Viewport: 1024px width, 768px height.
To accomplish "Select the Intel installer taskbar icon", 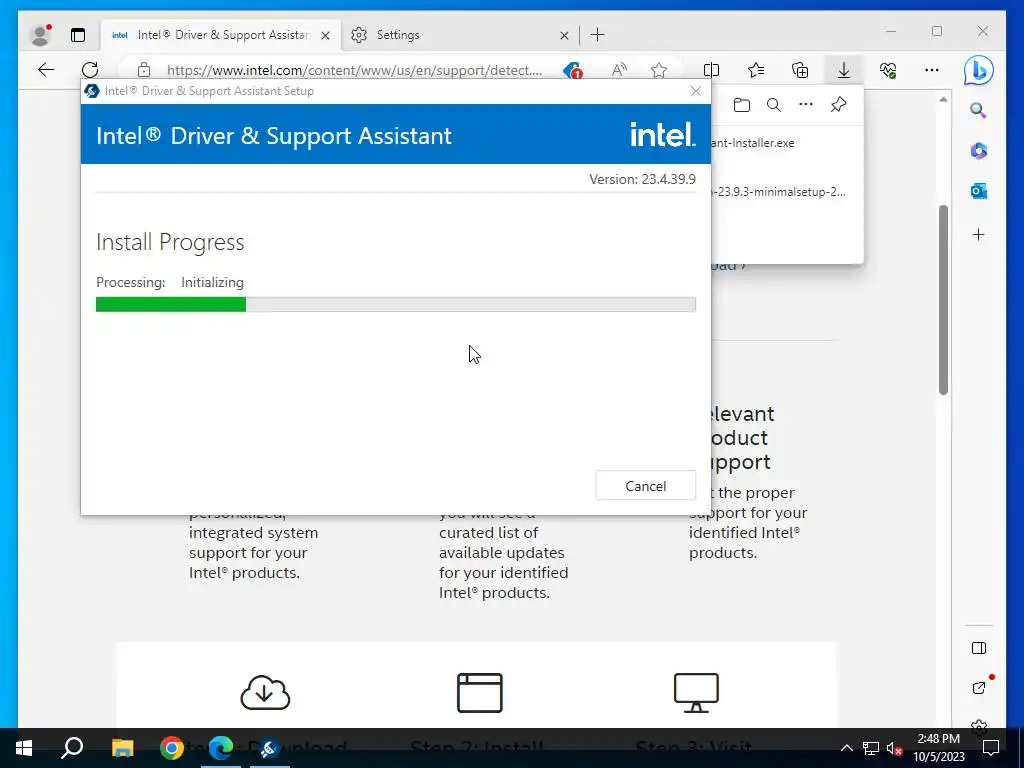I will click(269, 748).
